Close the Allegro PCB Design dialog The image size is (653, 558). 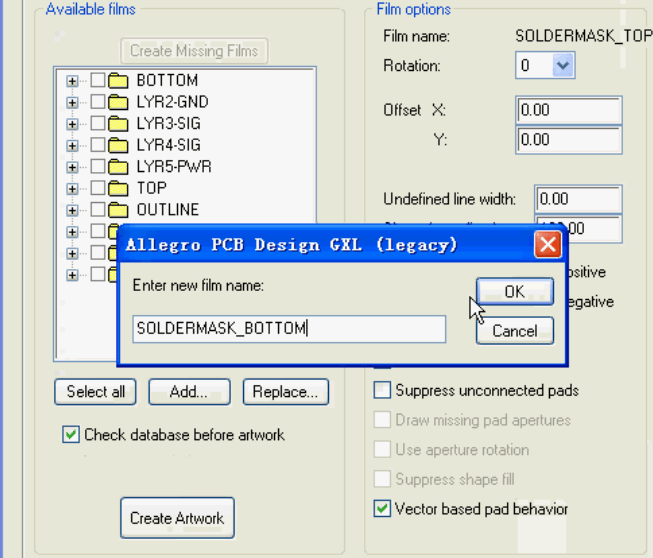[548, 244]
